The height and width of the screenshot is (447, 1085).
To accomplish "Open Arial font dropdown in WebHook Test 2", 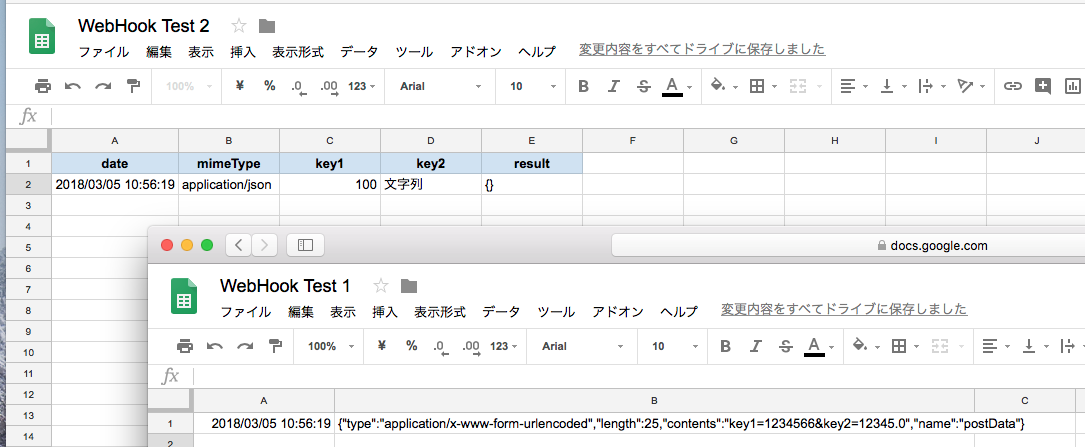I will pos(438,86).
